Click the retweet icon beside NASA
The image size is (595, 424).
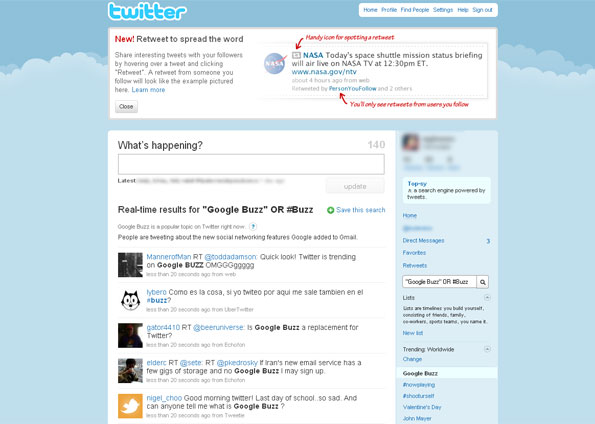click(x=296, y=55)
